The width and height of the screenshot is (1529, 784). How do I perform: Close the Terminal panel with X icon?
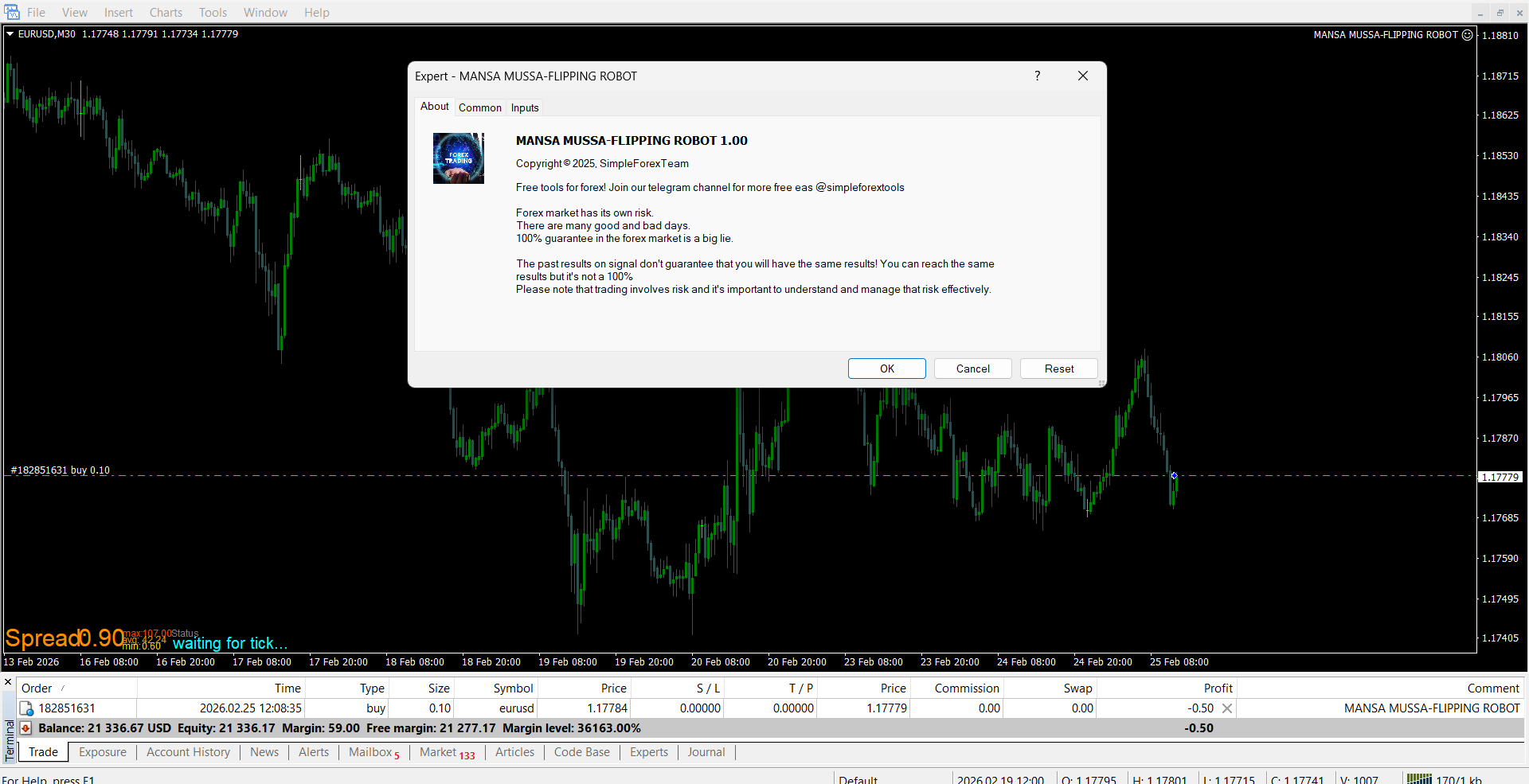[8, 682]
